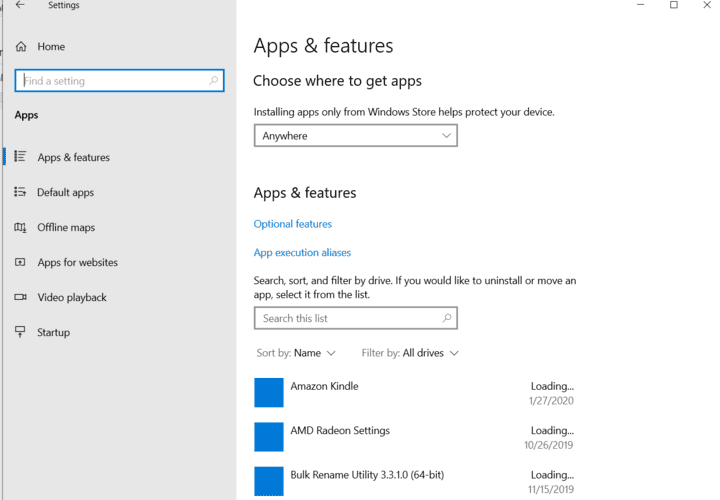Select Video playback in the sidebar

[72, 297]
